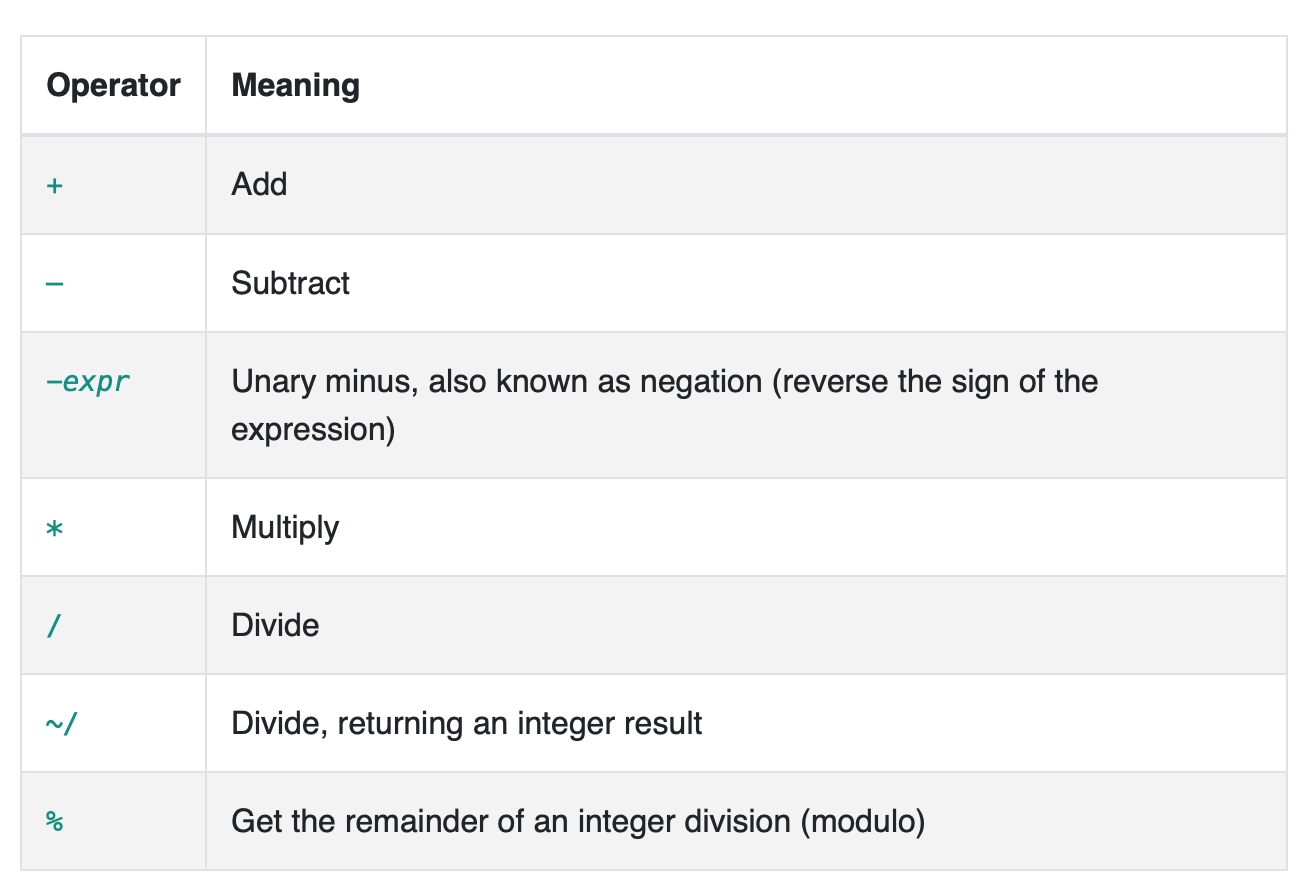Image resolution: width=1312 pixels, height=892 pixels.
Task: Select the Add meaning text
Action: (x=259, y=185)
